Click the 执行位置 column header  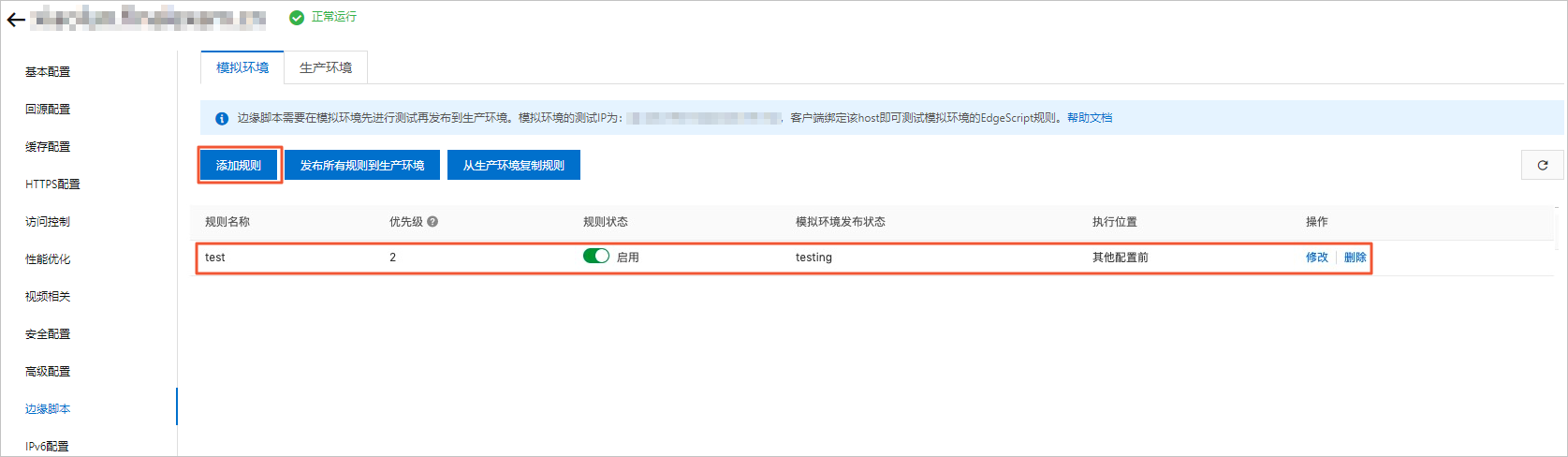coord(1115,222)
